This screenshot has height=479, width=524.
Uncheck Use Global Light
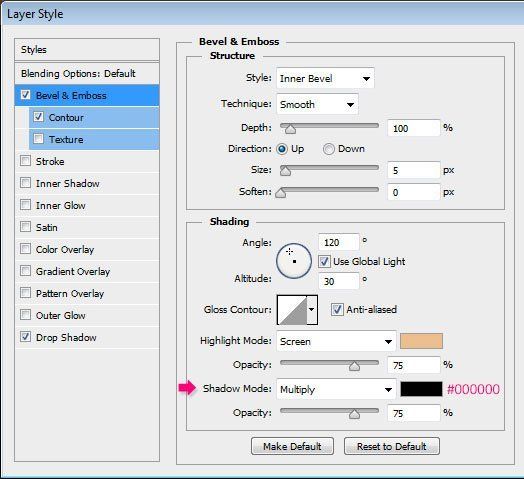click(324, 261)
